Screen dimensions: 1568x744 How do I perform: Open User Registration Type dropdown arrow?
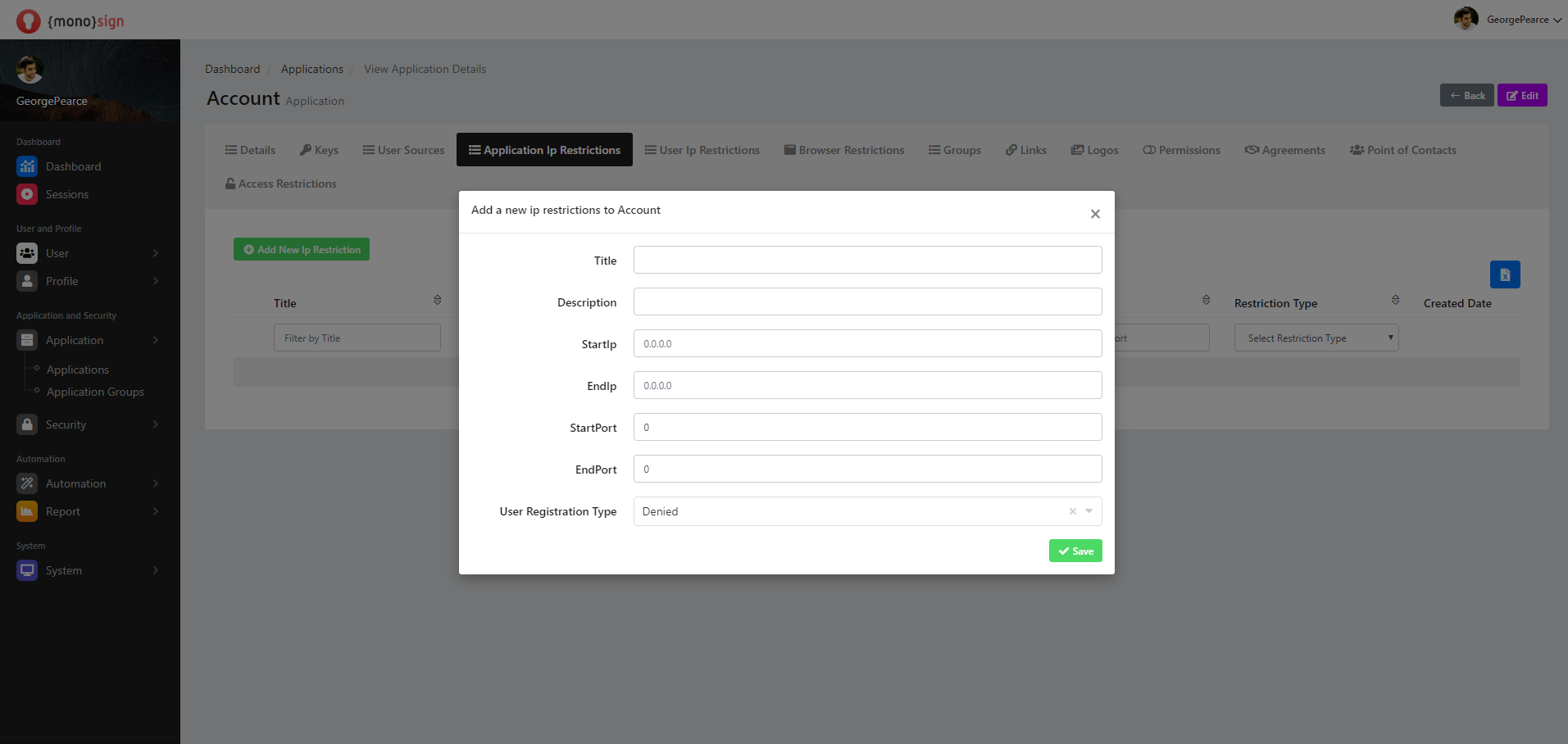click(x=1089, y=511)
